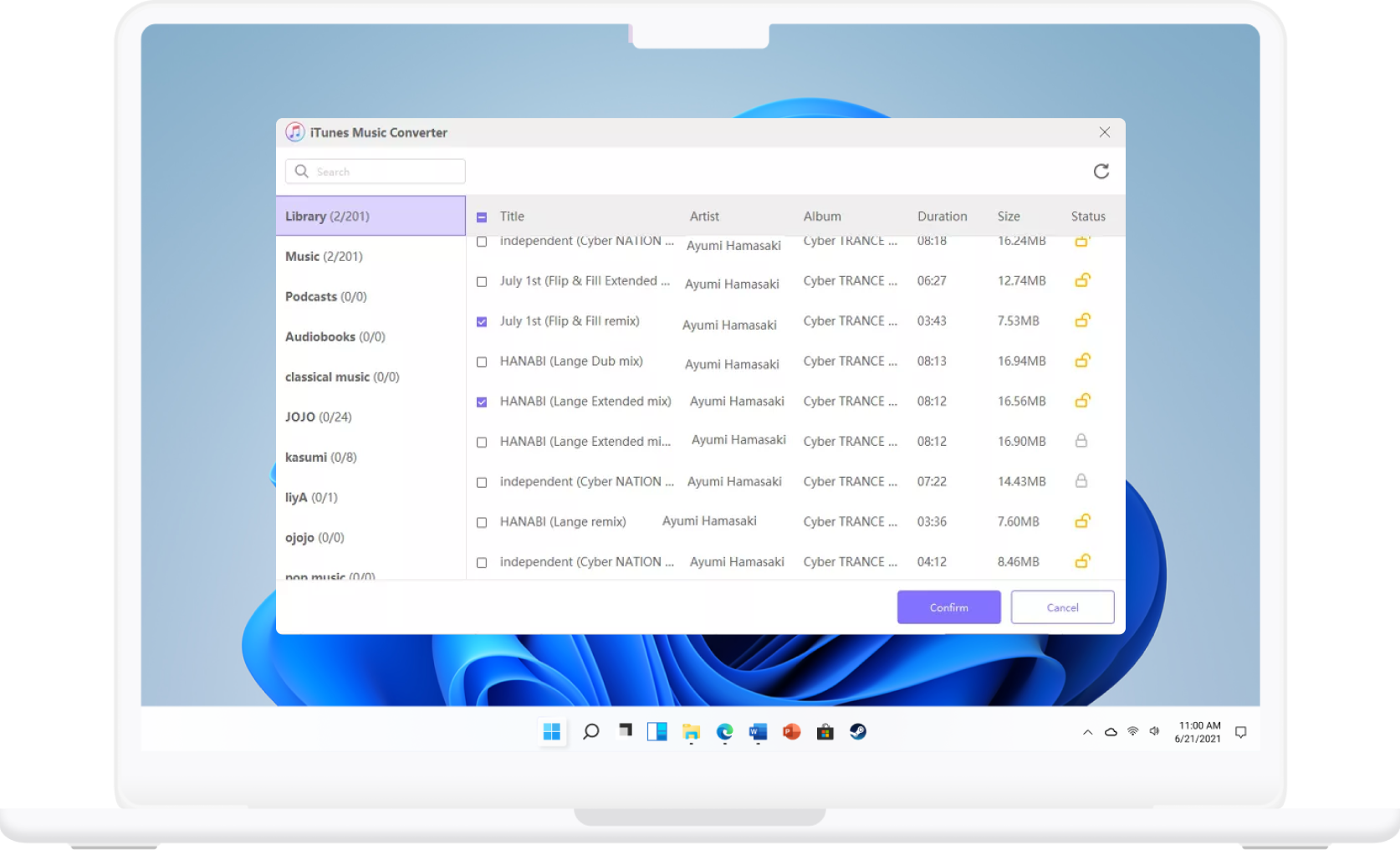Open classical music (0/0) playlist
This screenshot has height=850, width=1400.
(370, 376)
